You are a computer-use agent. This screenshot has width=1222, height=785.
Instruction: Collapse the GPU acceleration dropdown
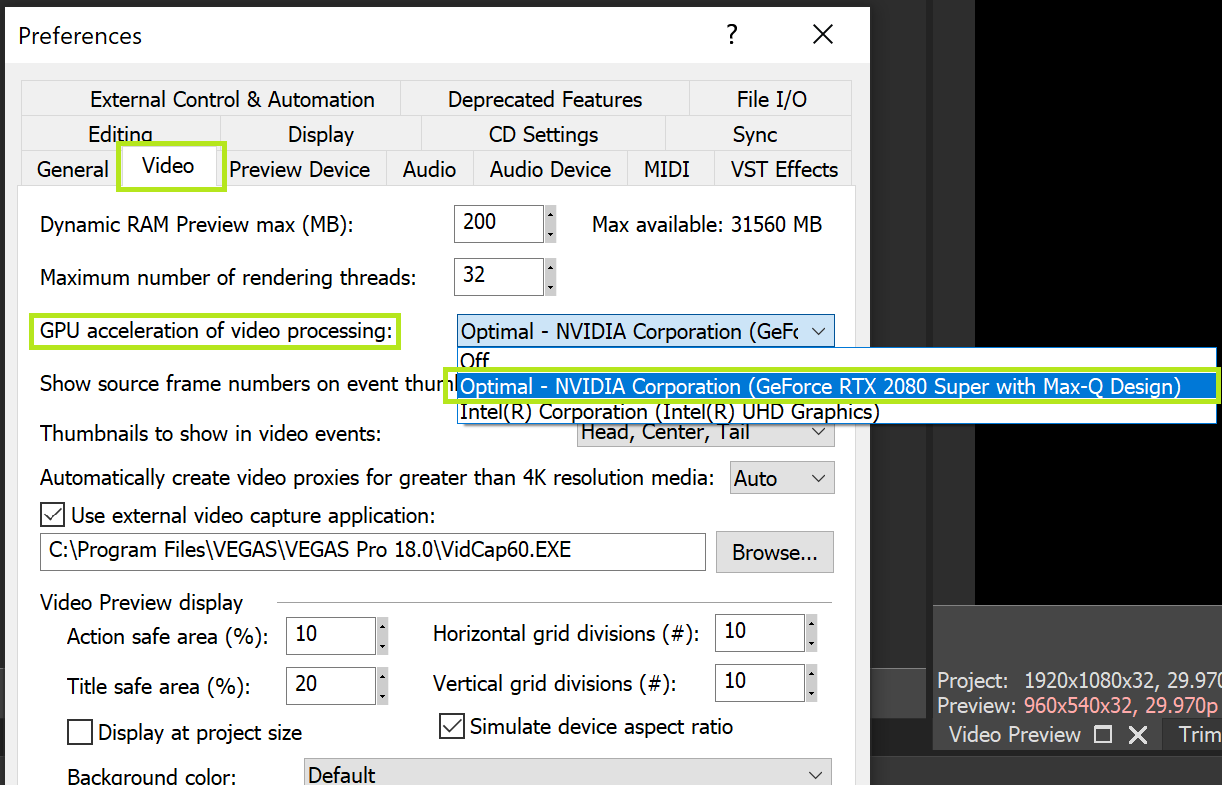(x=819, y=331)
